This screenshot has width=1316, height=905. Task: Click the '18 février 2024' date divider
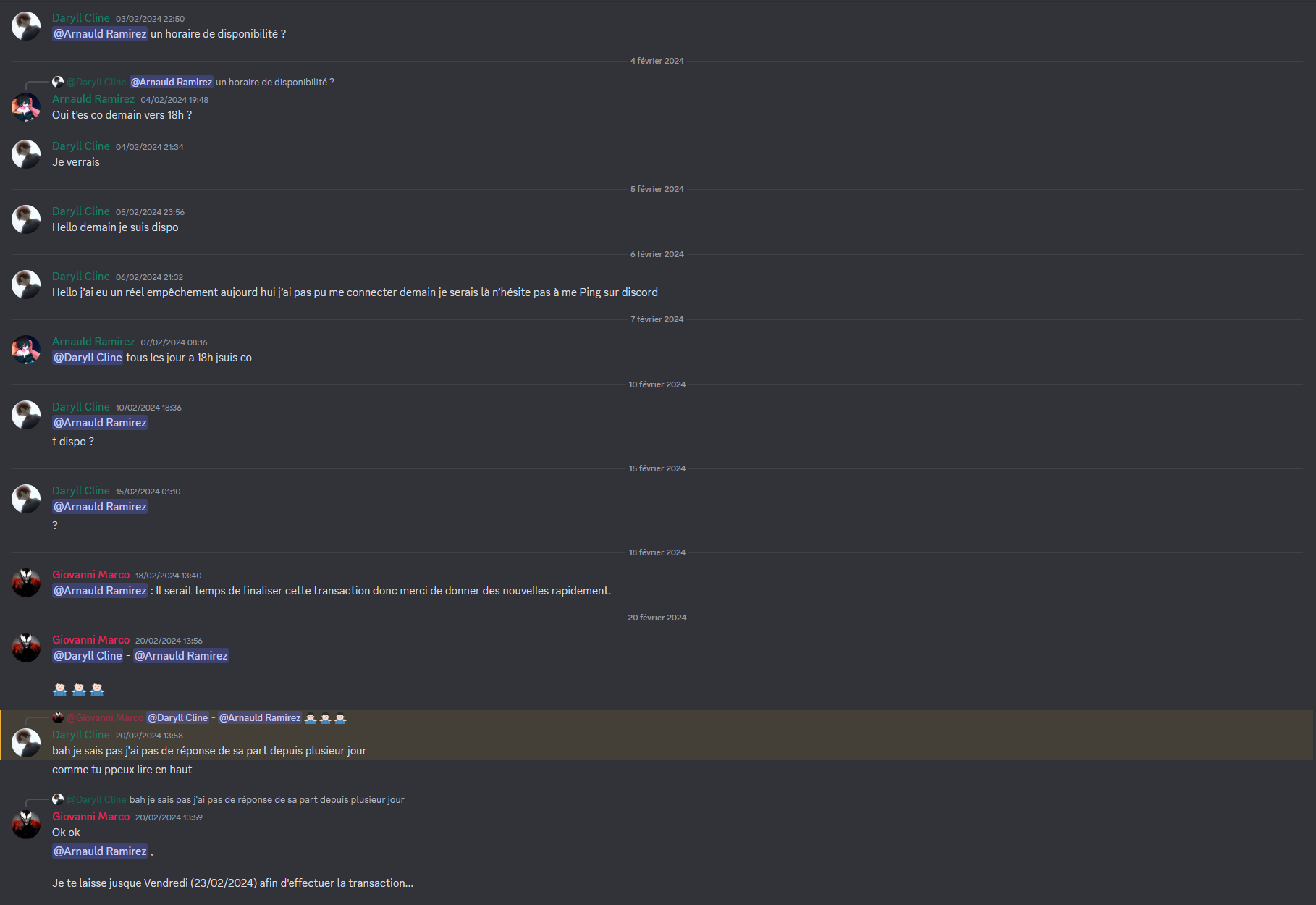click(x=657, y=552)
